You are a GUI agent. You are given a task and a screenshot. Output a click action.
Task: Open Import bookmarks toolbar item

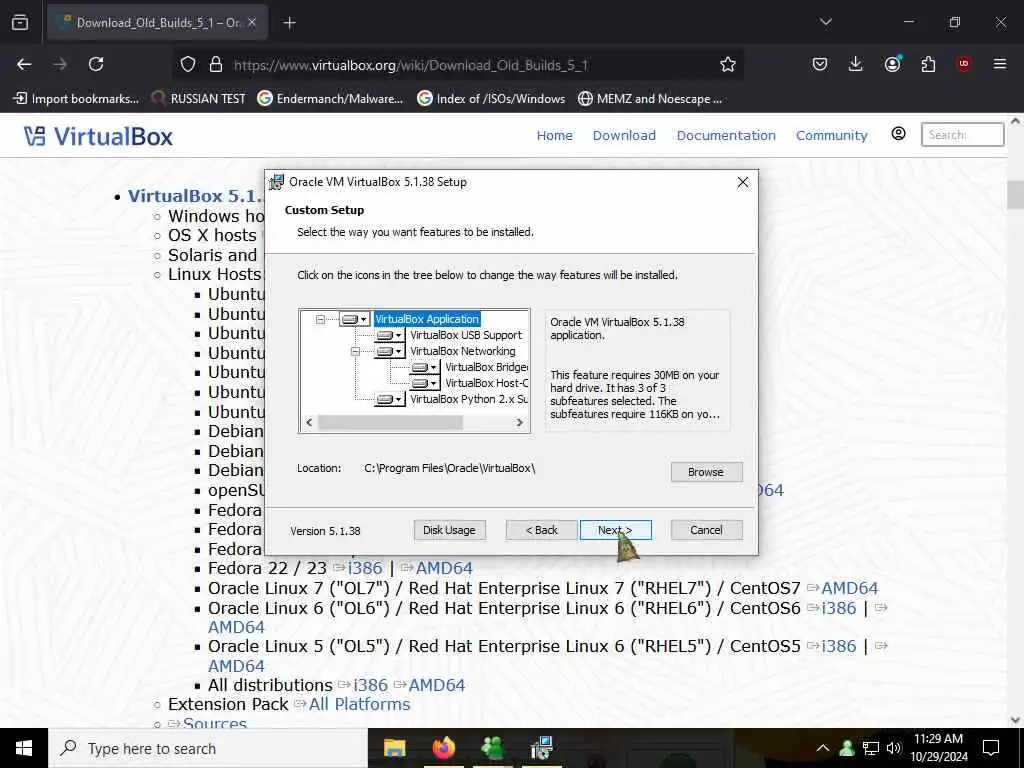pyautogui.click(x=76, y=99)
